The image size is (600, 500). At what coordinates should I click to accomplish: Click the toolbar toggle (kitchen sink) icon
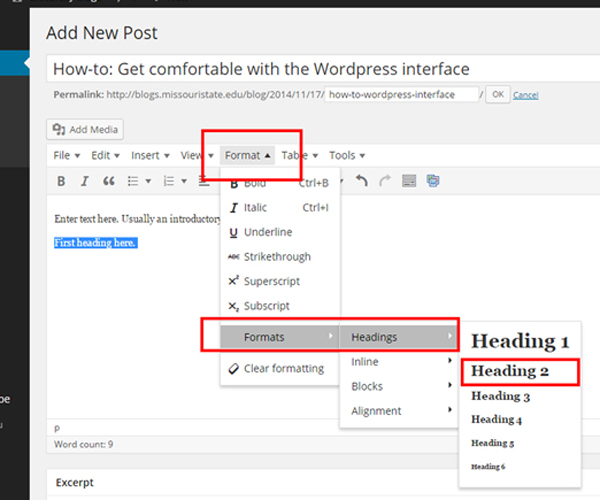click(x=409, y=181)
